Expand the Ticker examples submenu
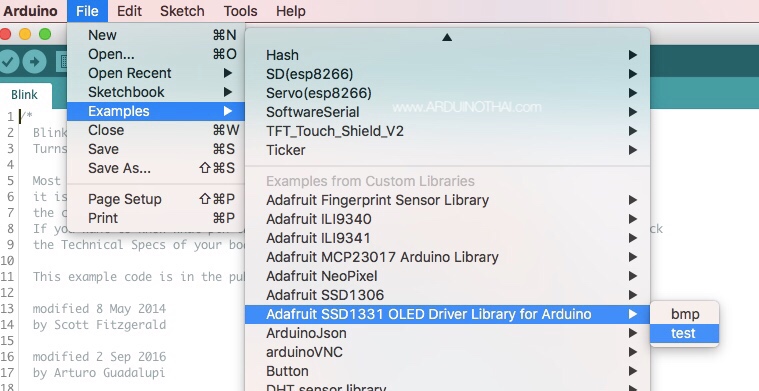Screen dimensions: 759x391 click(x=448, y=150)
